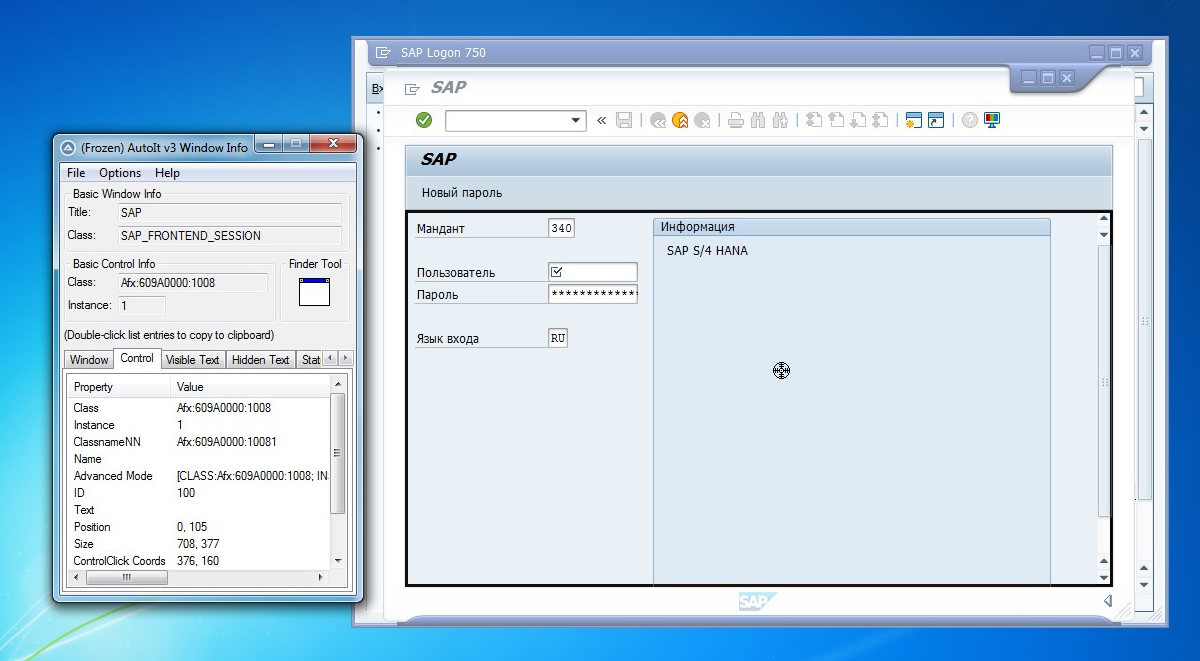Viewport: 1200px width, 661px height.
Task: Open the File menu in AutoIt
Action: [76, 173]
